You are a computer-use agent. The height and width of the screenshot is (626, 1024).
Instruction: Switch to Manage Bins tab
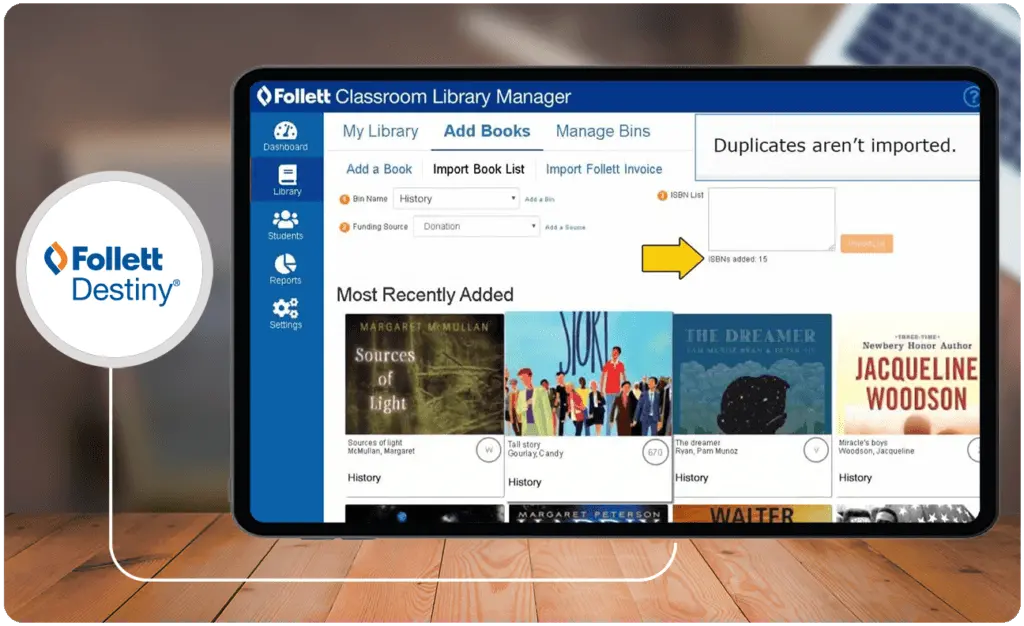pyautogui.click(x=603, y=131)
